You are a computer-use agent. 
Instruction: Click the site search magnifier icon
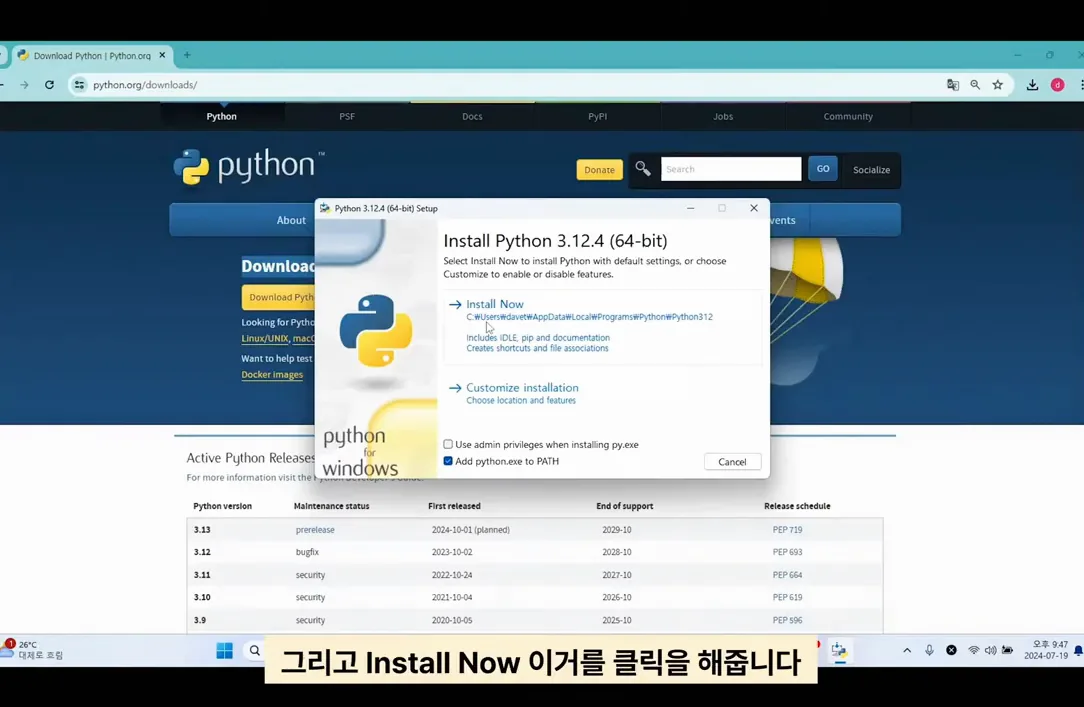point(643,169)
